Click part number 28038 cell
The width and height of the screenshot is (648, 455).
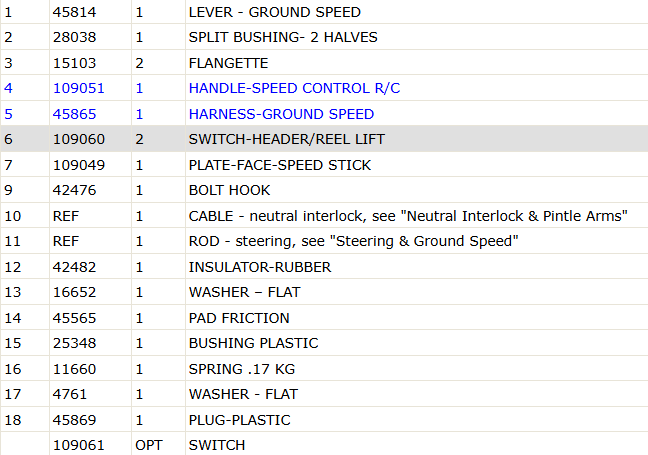[x=91, y=37]
